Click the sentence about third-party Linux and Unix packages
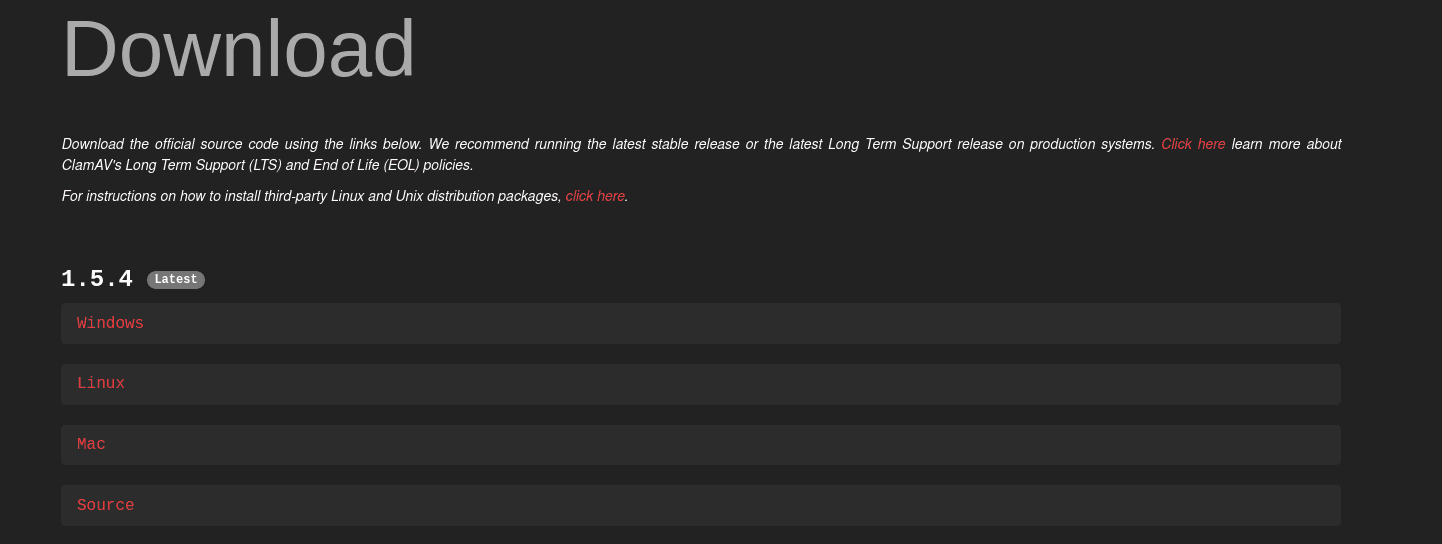 [x=345, y=196]
